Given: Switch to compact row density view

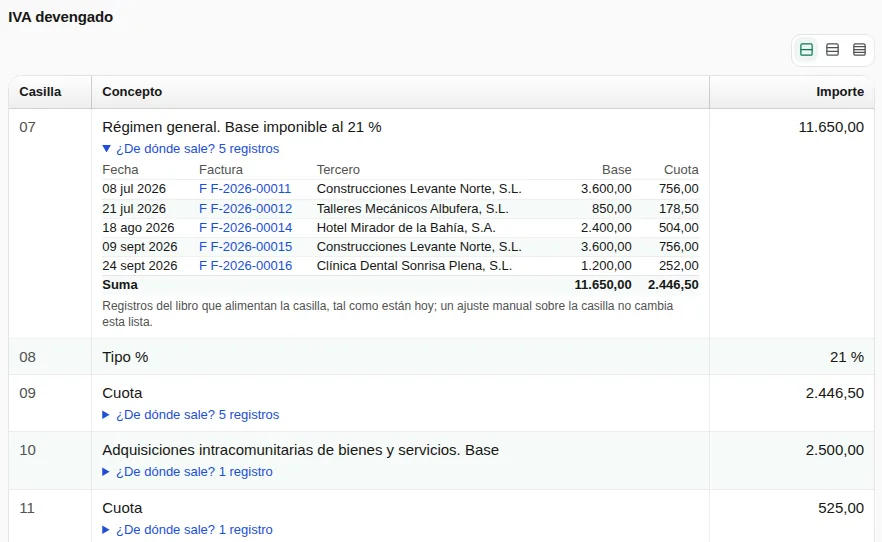Looking at the screenshot, I should tap(859, 49).
